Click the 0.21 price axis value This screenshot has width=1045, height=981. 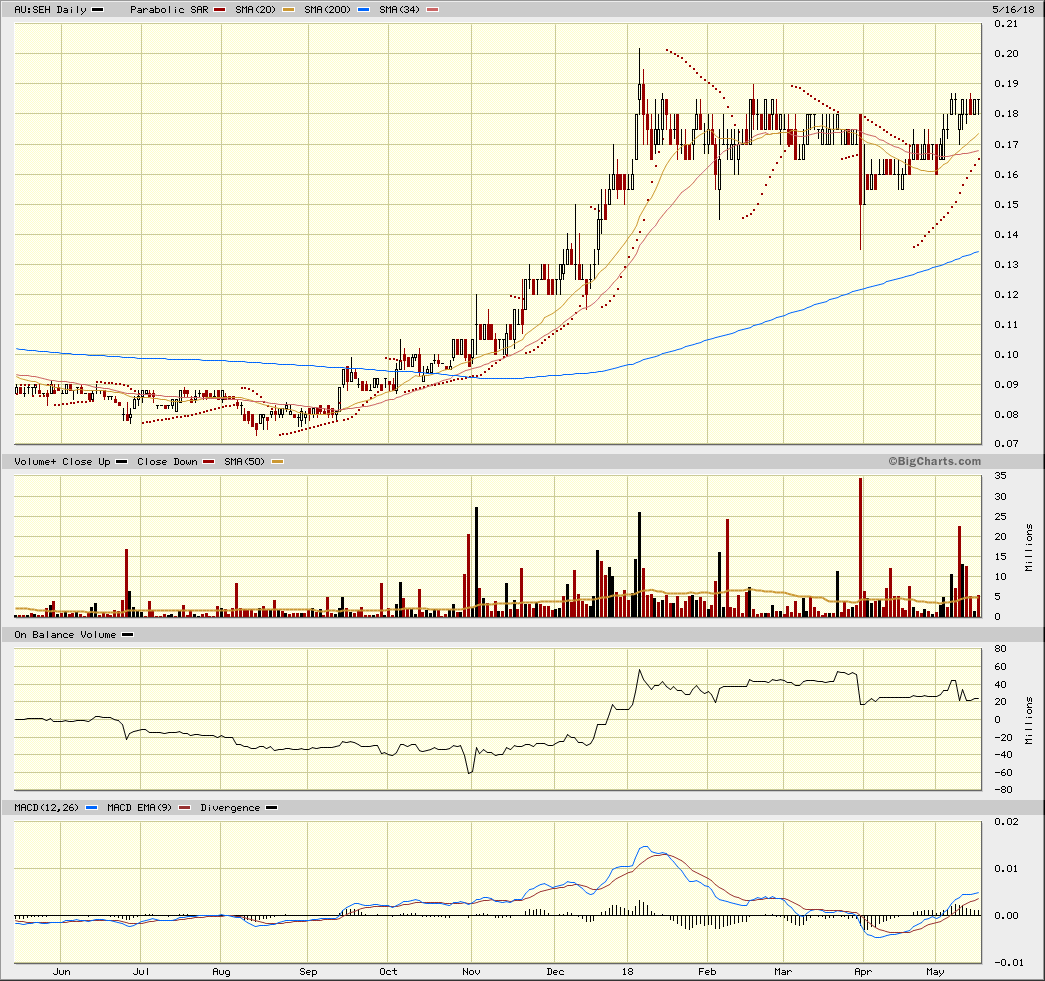click(1006, 24)
